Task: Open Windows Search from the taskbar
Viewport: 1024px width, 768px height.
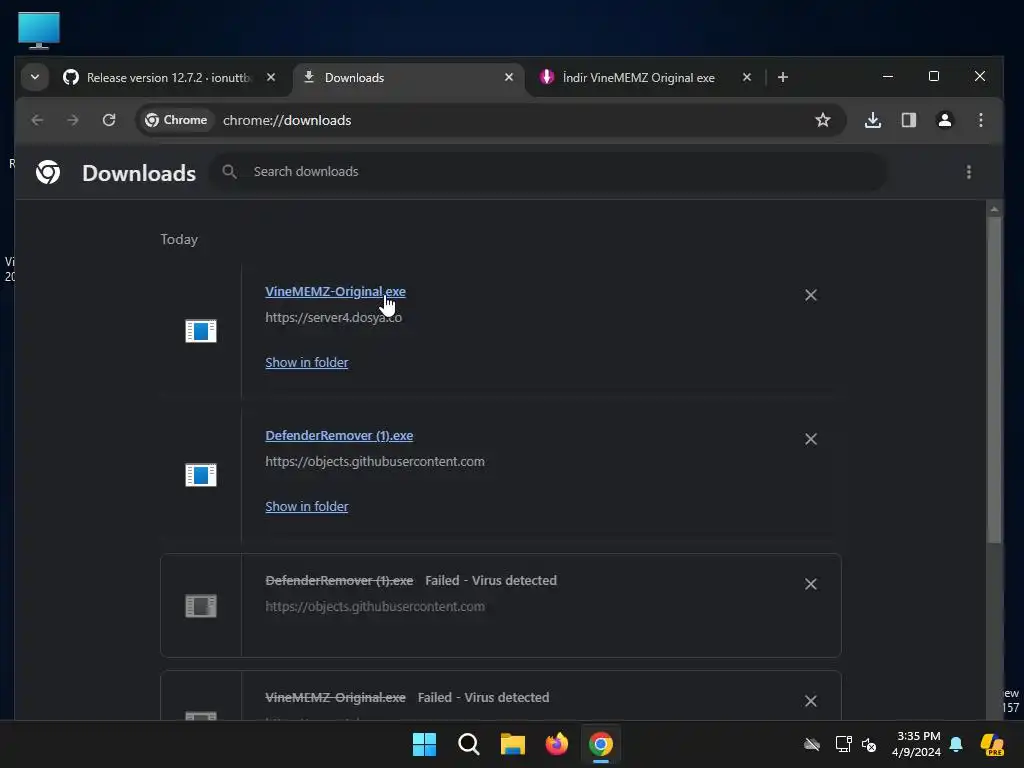Action: tap(468, 744)
